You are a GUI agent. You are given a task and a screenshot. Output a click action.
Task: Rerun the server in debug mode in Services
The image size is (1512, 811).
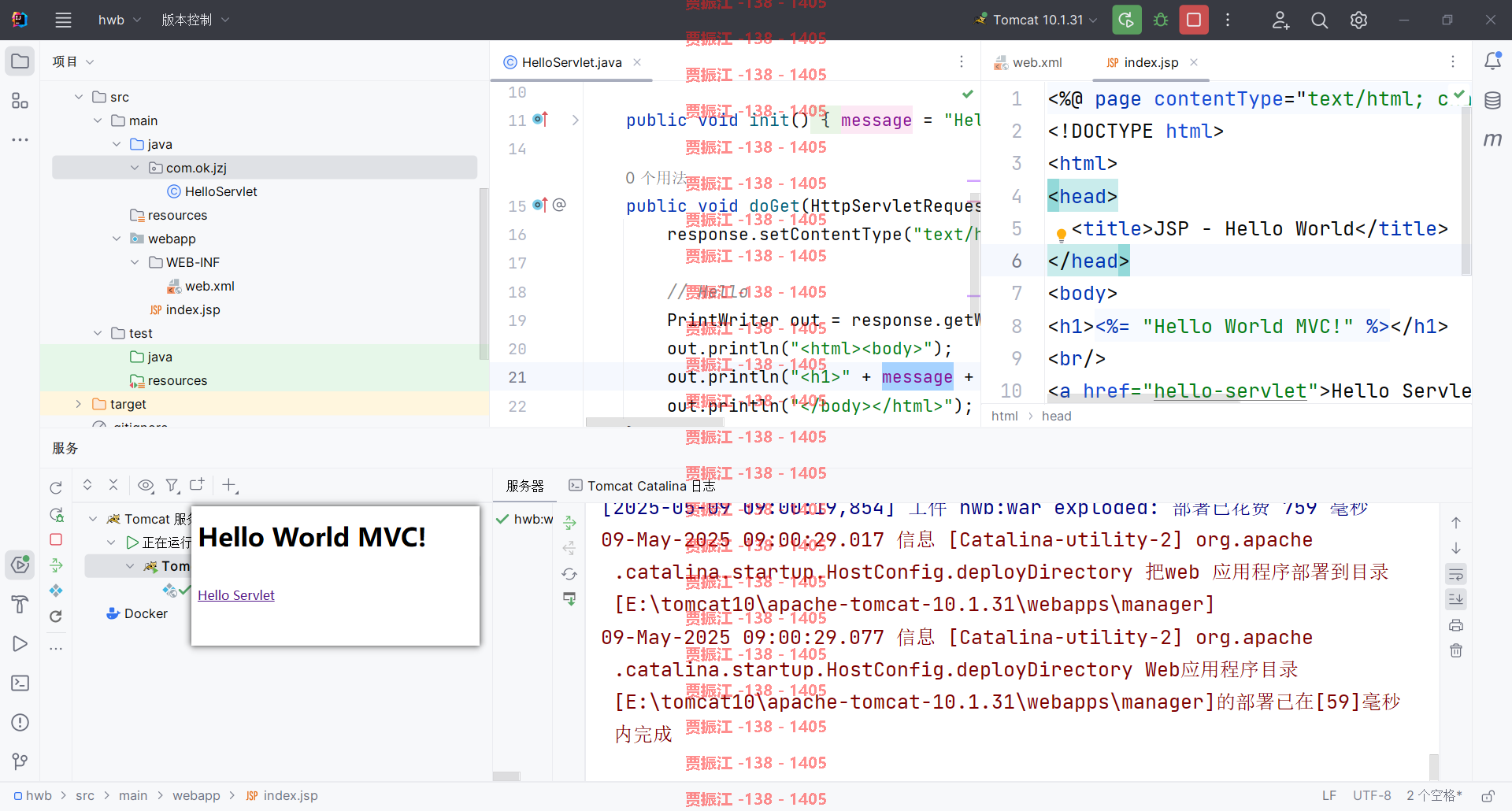pos(56,514)
